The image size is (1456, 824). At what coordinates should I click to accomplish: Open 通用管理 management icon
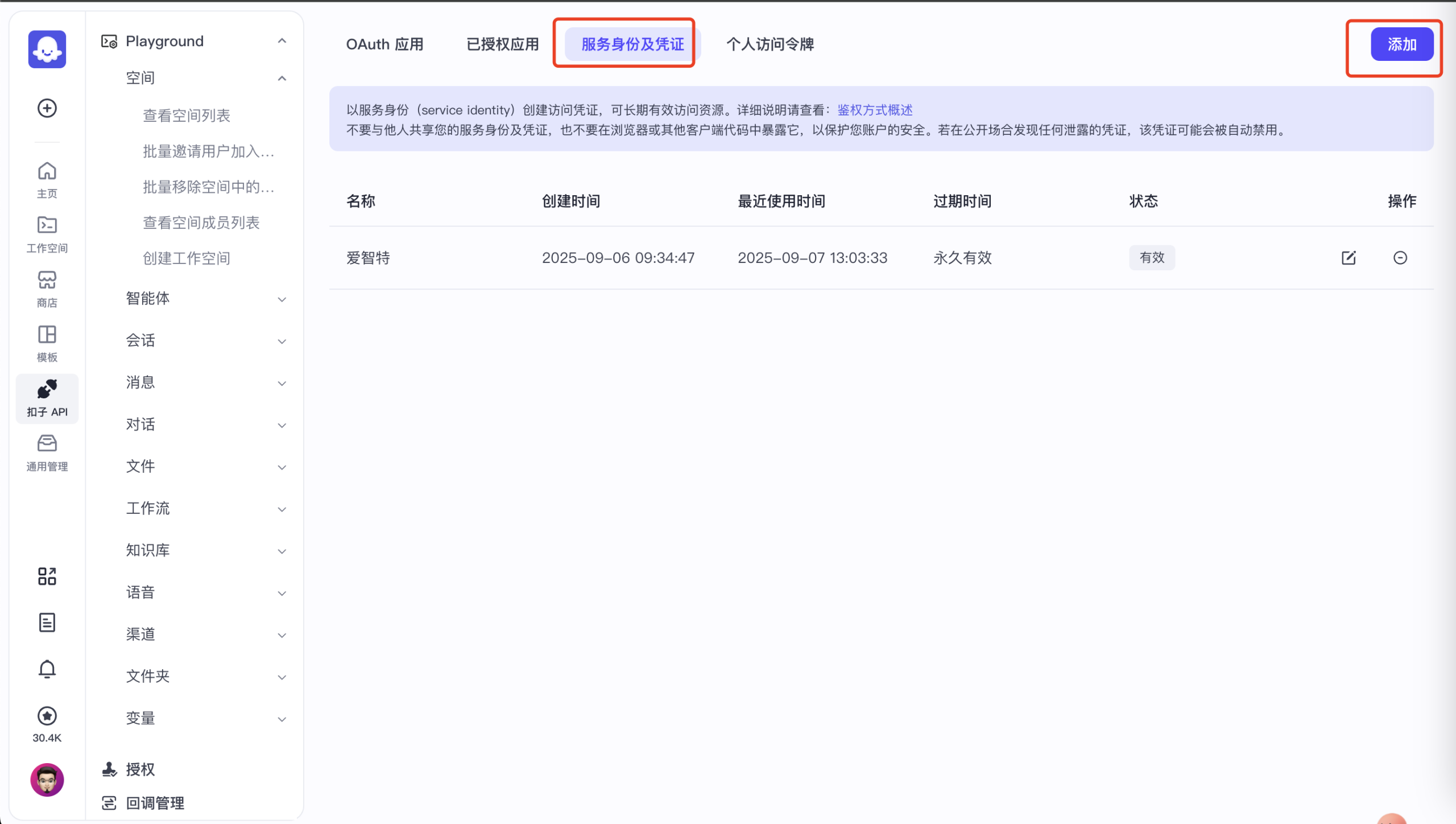click(x=47, y=451)
